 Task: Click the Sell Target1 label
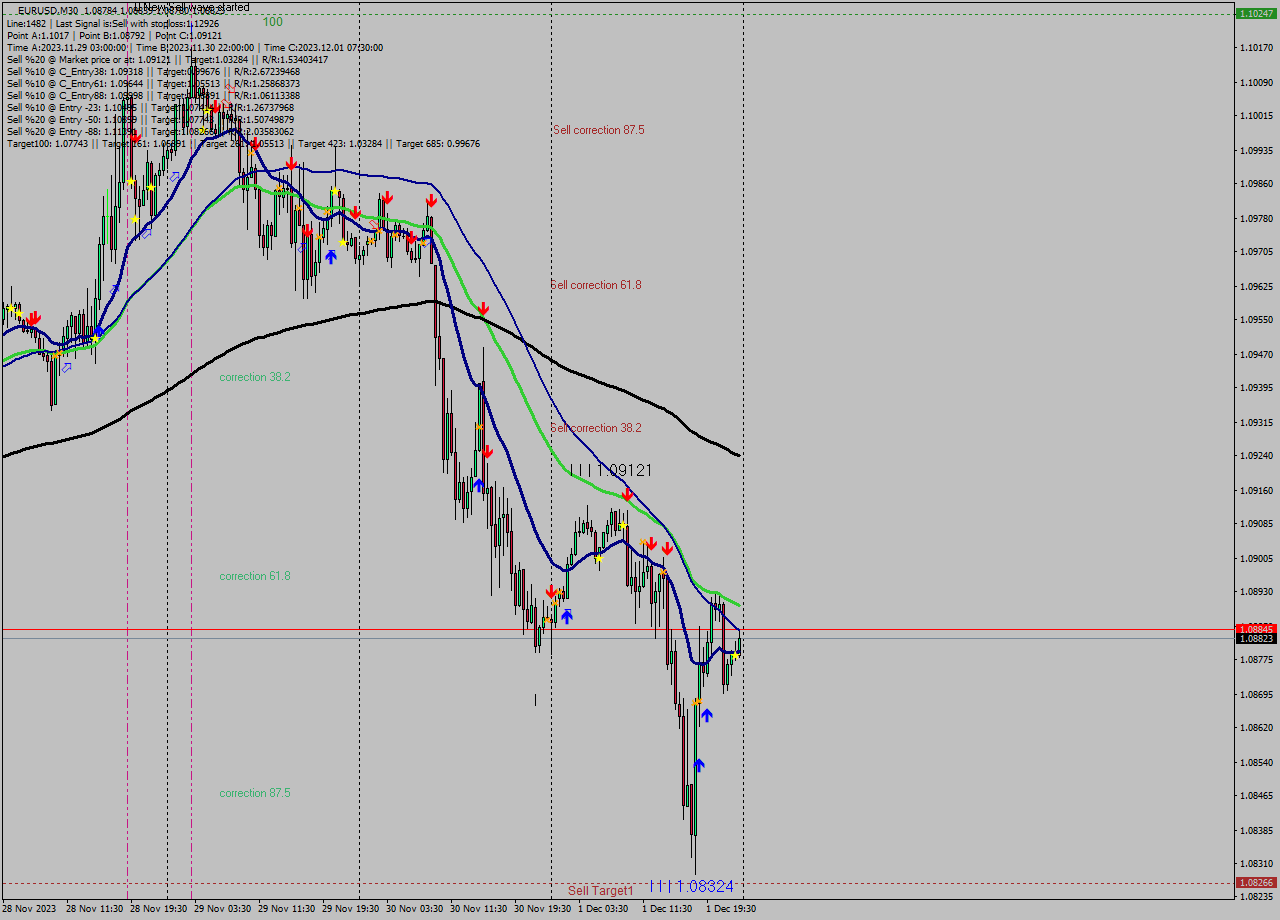599,888
